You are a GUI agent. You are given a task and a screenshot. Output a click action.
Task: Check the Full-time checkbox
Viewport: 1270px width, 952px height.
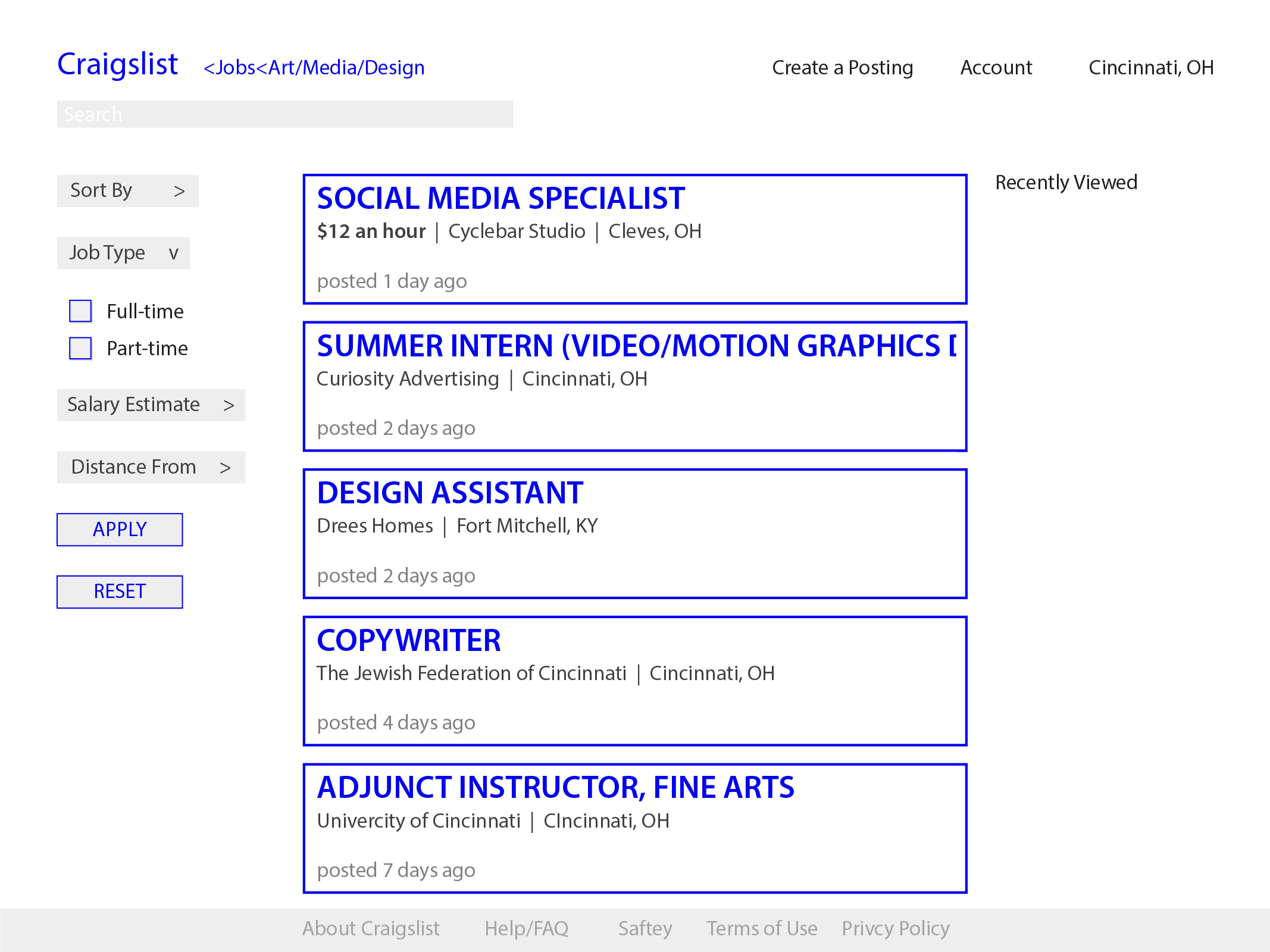(x=80, y=311)
